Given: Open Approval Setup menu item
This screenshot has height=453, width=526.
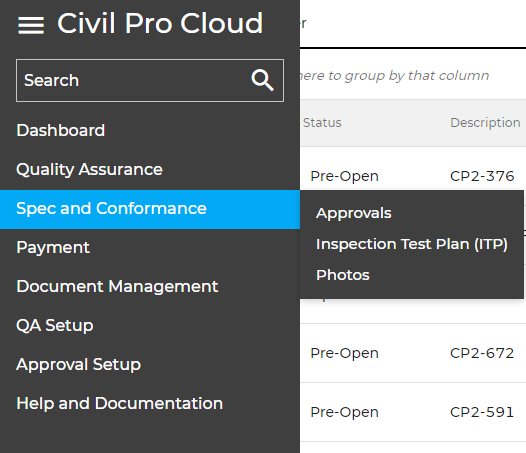Looking at the screenshot, I should (x=78, y=365).
